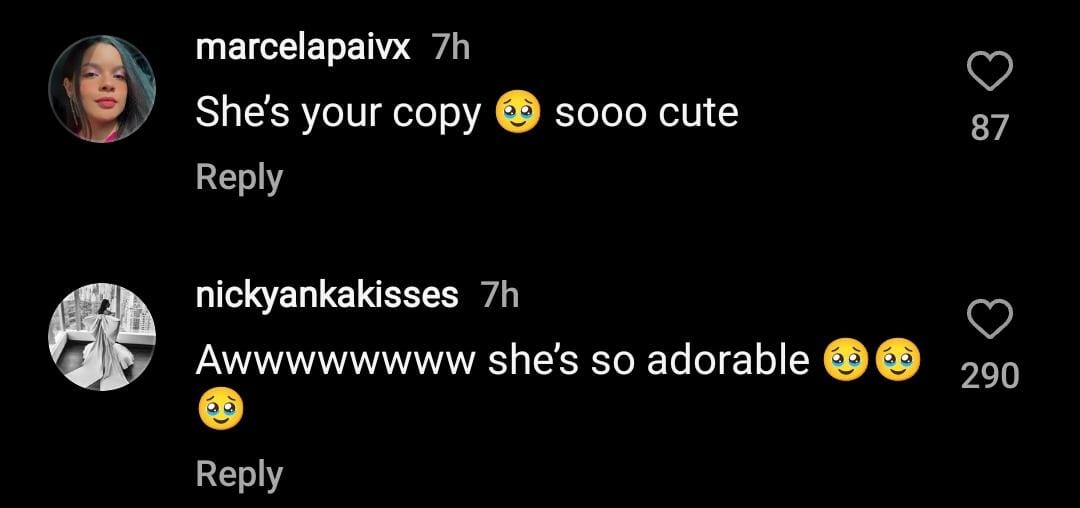Click the 7h timestamp beside nickyankakisses
1080x508 pixels.
pos(499,295)
